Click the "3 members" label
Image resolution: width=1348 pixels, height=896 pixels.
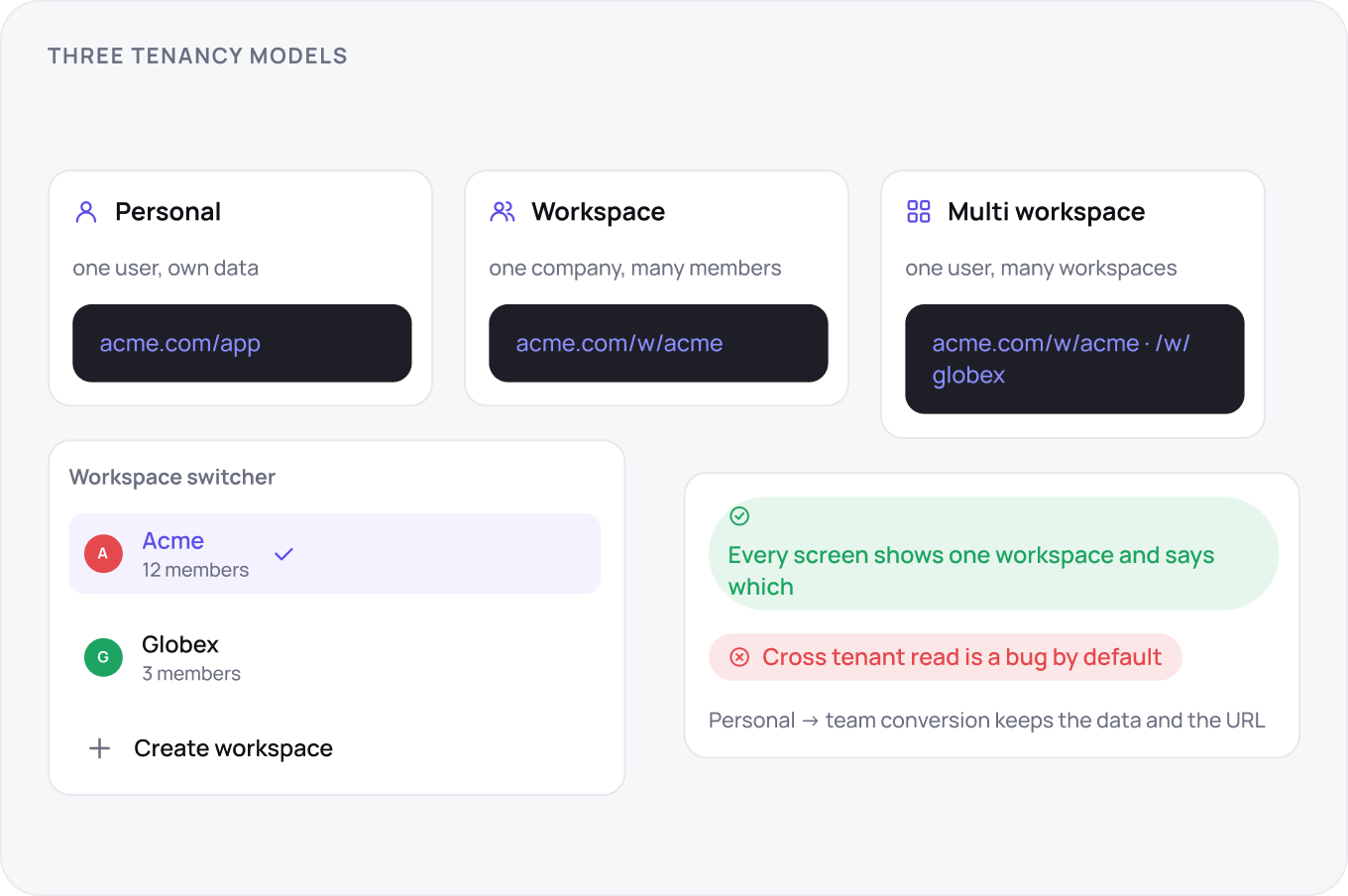pyautogui.click(x=191, y=674)
